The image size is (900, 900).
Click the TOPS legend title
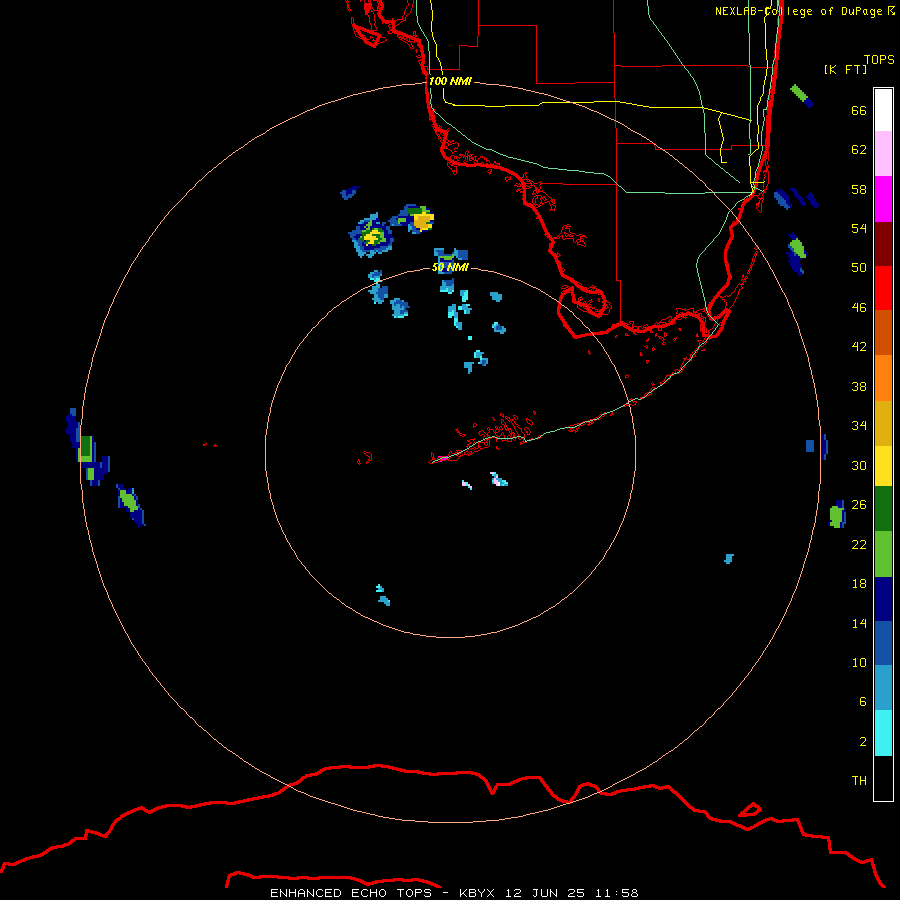click(x=879, y=59)
